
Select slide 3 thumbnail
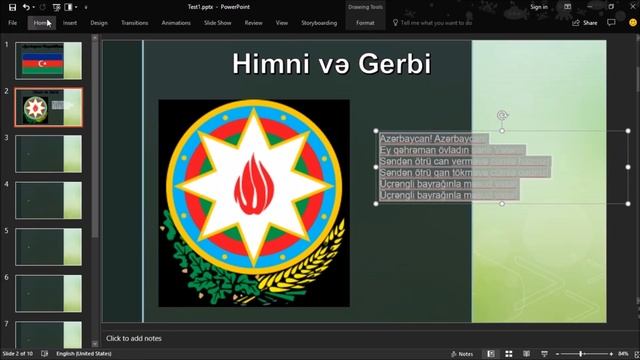49,154
